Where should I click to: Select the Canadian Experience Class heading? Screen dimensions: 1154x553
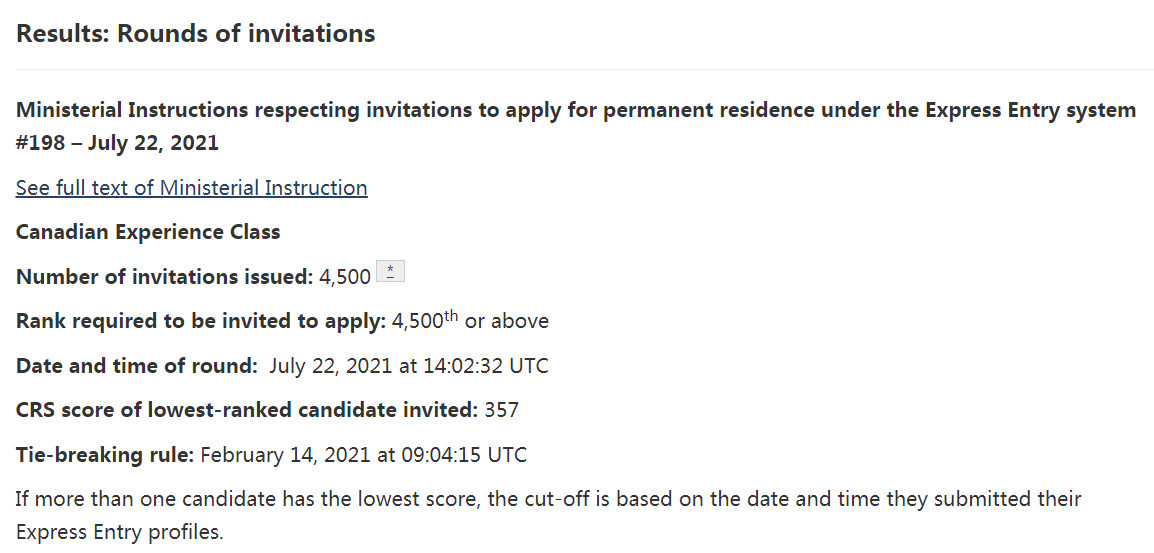point(148,232)
